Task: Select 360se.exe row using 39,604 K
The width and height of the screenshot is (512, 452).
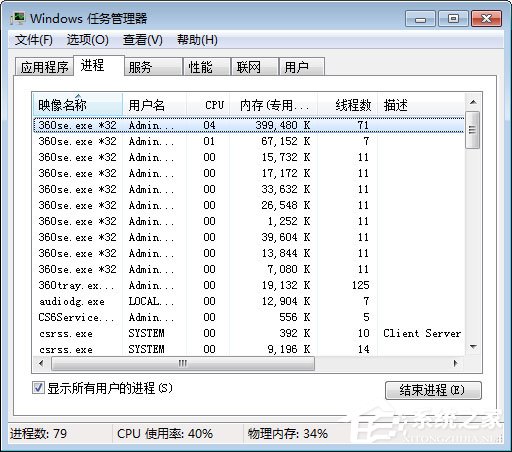Action: (248, 237)
